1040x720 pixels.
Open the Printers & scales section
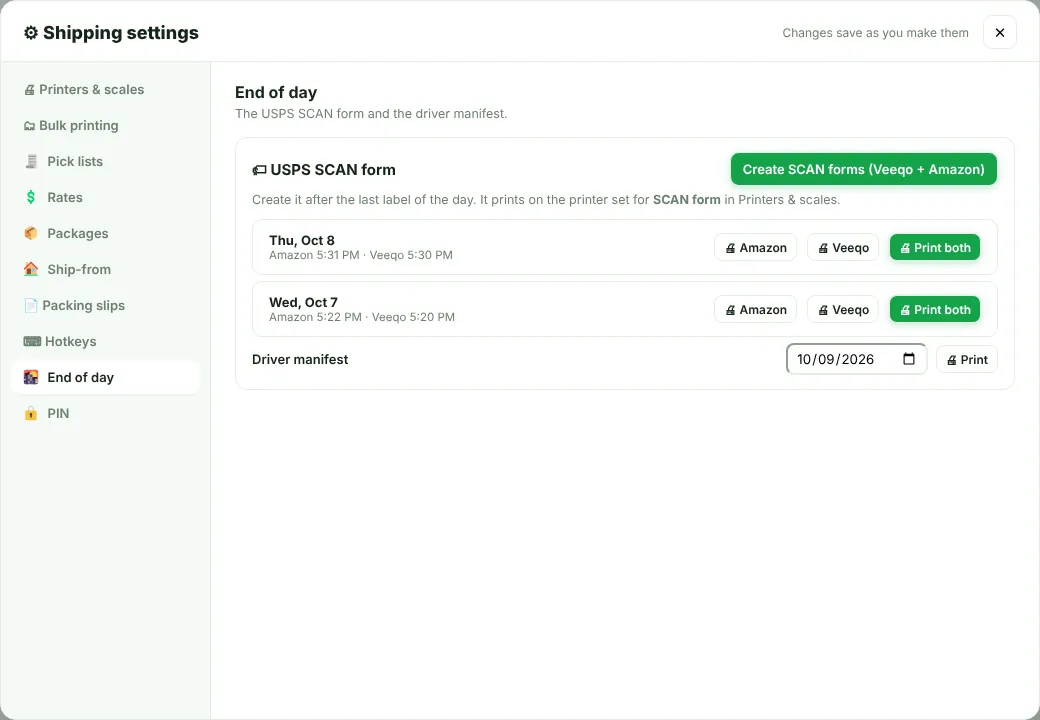105,90
